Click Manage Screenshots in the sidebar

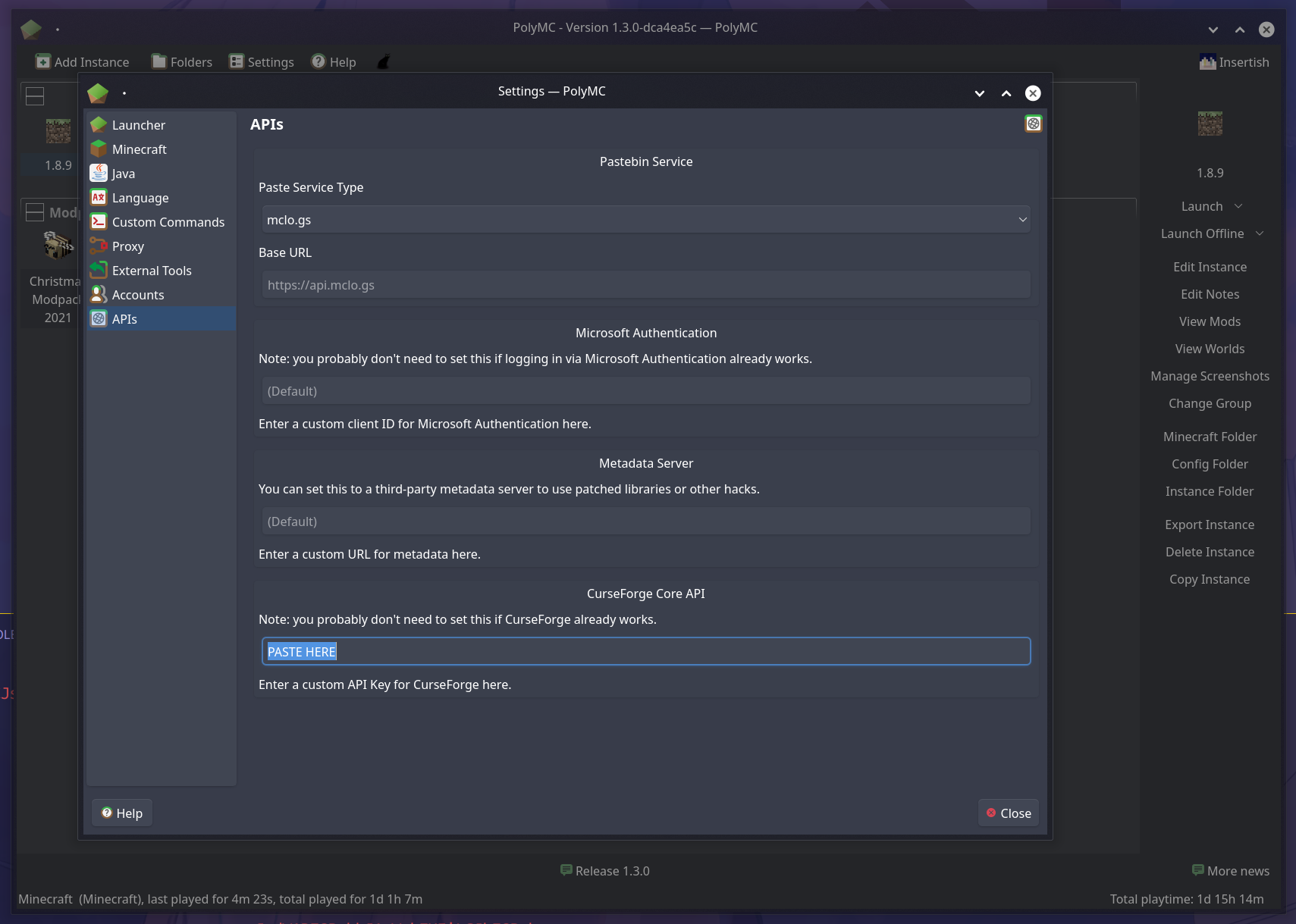click(x=1210, y=376)
